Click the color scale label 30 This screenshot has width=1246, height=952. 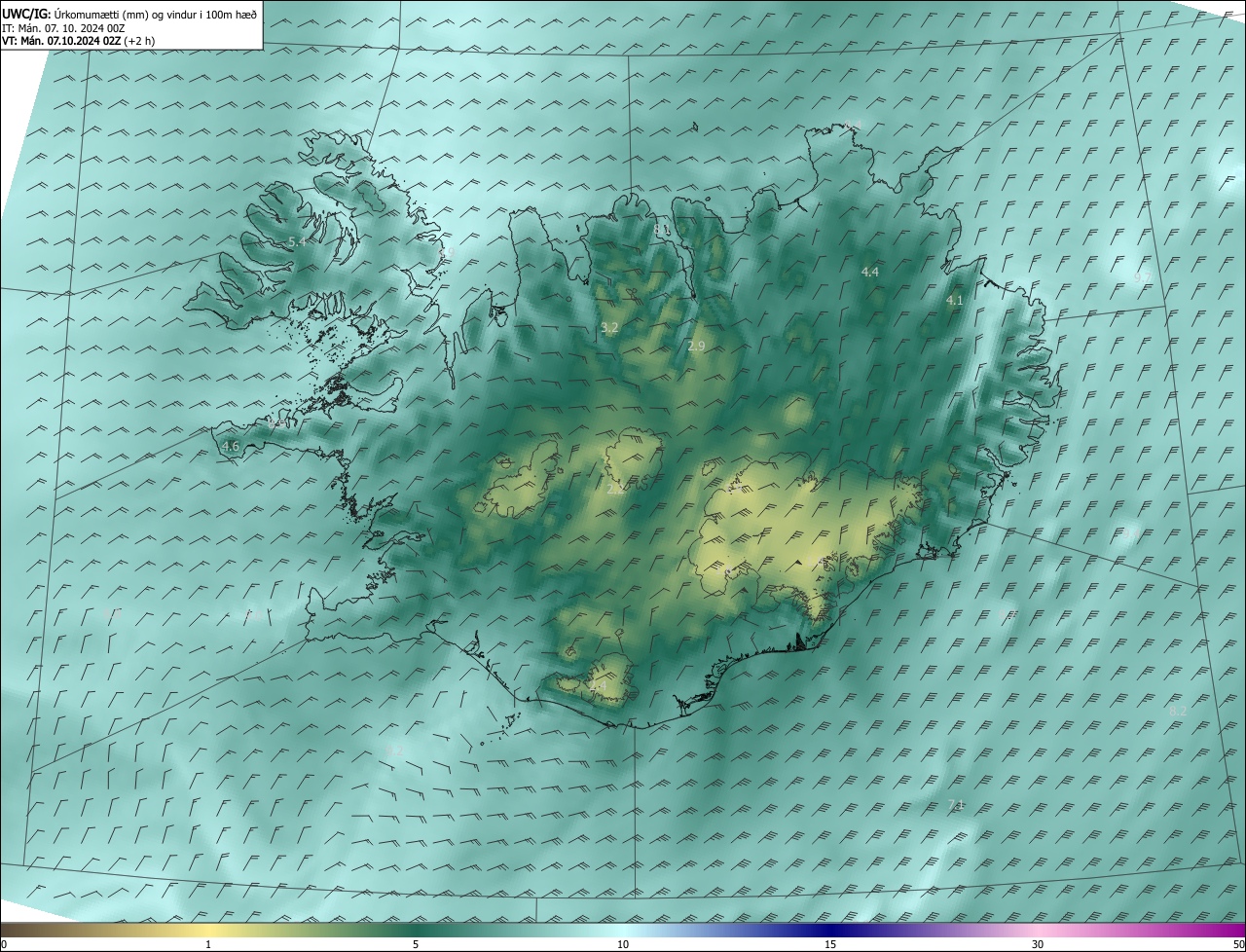1038,944
